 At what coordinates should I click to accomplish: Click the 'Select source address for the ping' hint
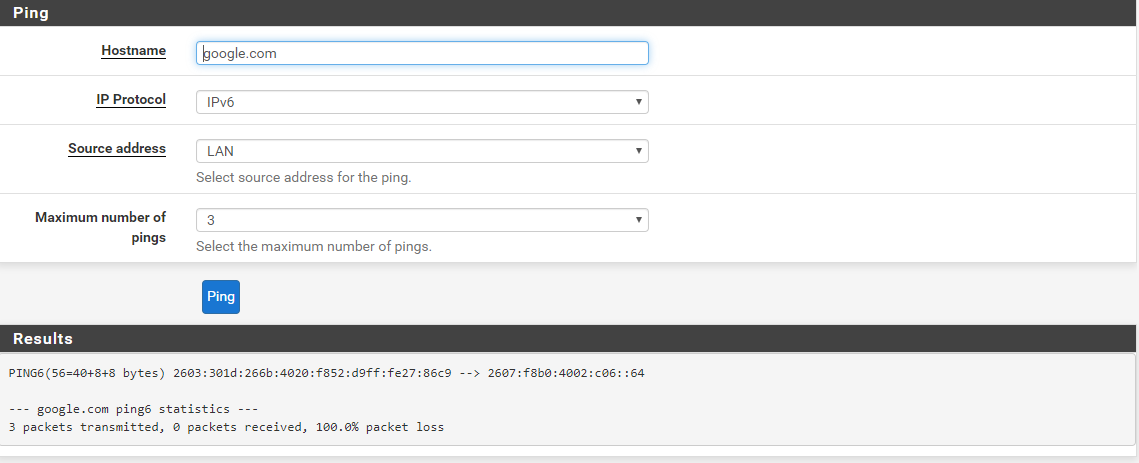pos(304,178)
